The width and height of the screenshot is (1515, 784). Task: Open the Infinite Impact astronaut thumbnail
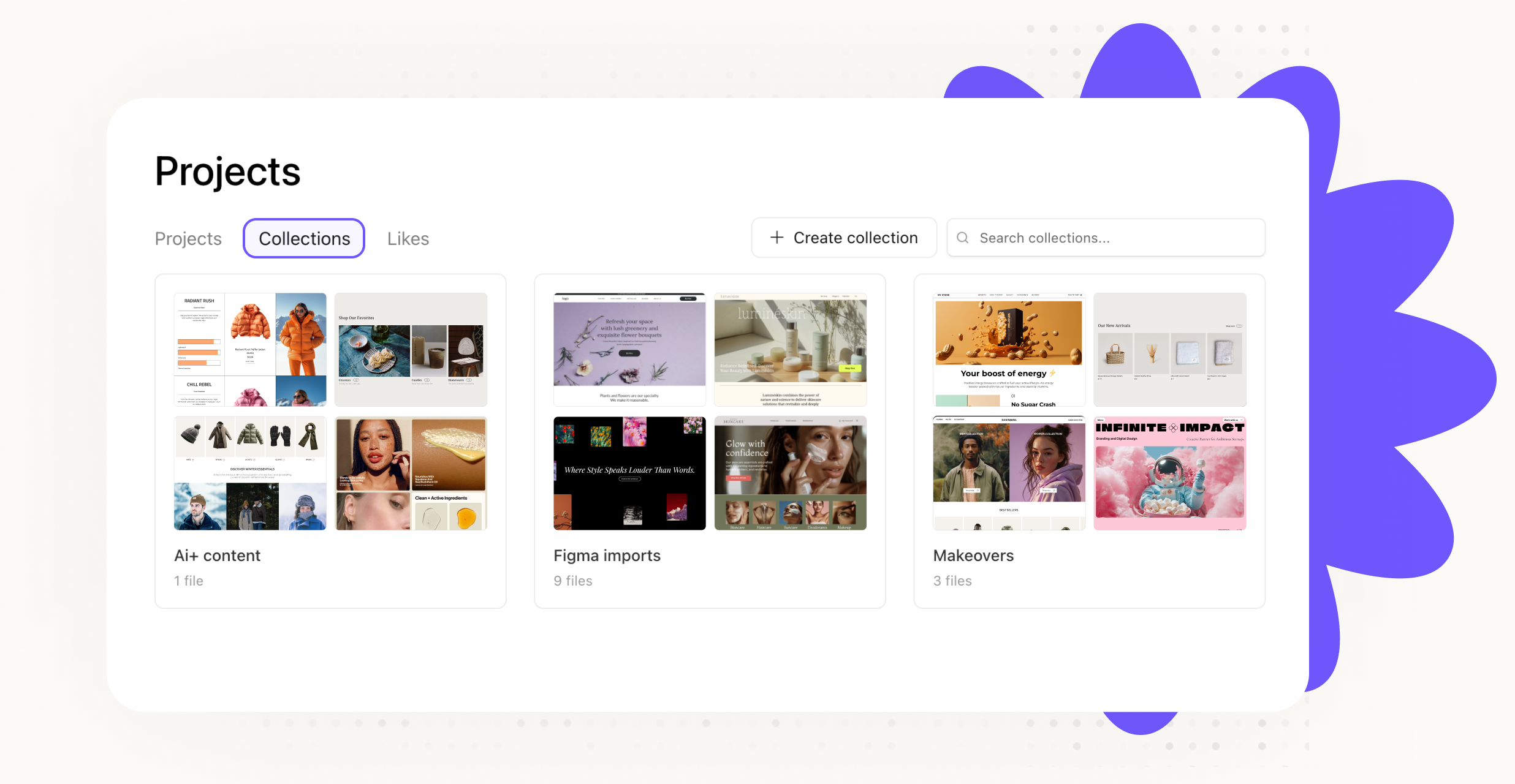tap(1169, 473)
